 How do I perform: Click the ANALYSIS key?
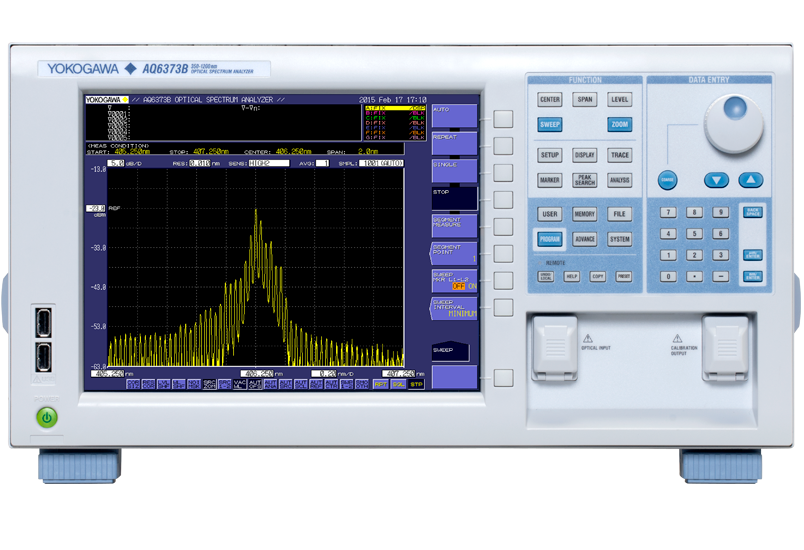coord(619,180)
